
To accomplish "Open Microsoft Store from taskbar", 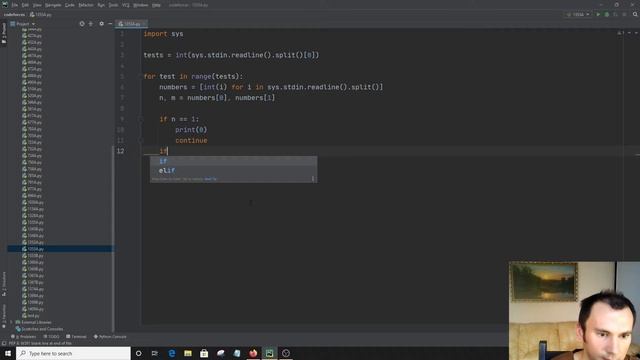I will click(204, 353).
